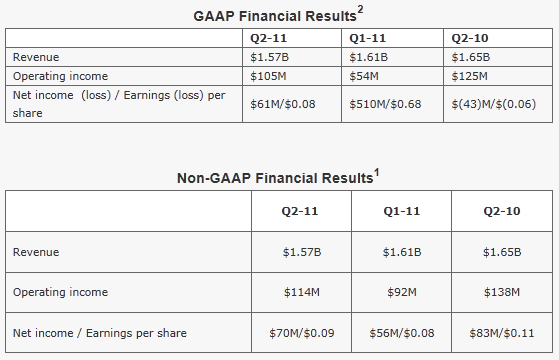Select the Non-GAAP Financial Results heading
559x360 pixels.
(x=278, y=177)
